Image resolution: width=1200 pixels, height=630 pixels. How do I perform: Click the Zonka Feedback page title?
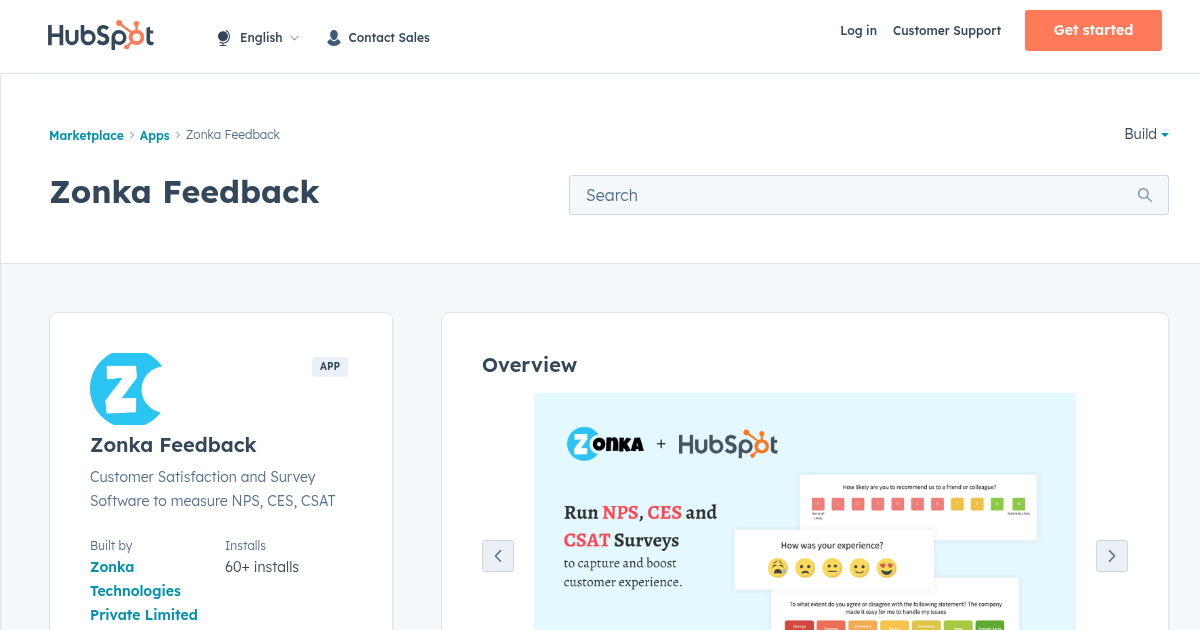[185, 192]
